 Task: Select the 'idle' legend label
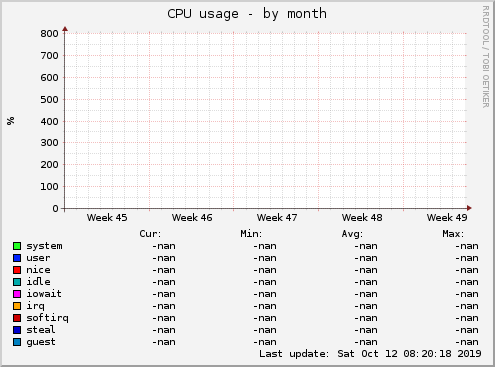pyautogui.click(x=38, y=282)
